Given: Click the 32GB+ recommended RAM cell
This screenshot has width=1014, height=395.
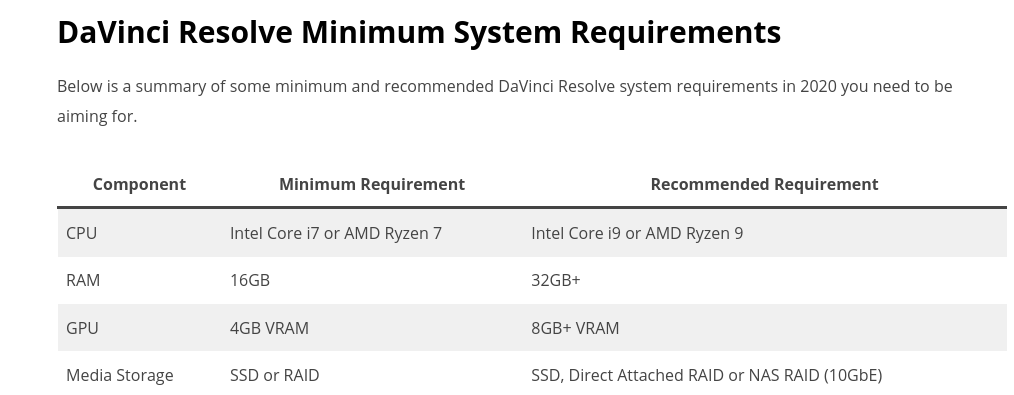Looking at the screenshot, I should coord(556,280).
